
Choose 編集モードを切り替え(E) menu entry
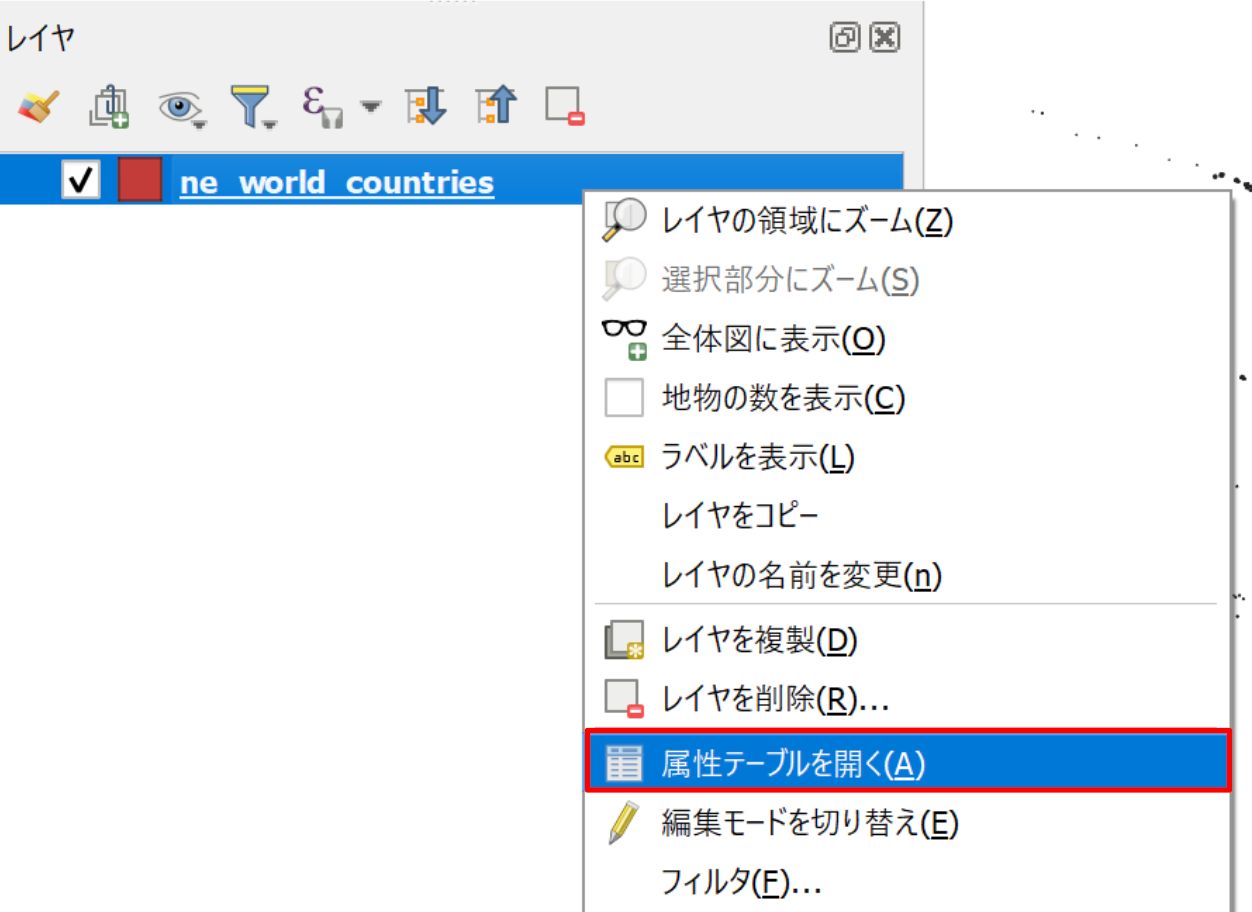[906, 823]
